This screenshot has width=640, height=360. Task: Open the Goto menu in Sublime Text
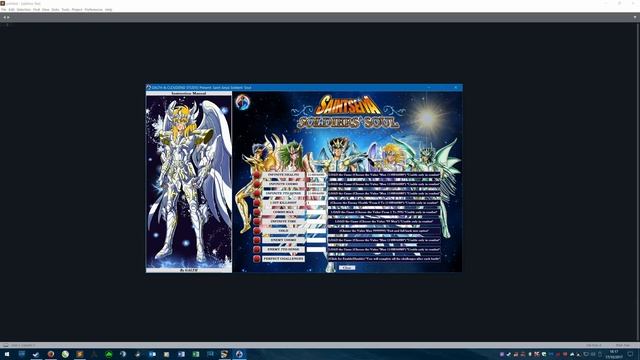point(55,9)
